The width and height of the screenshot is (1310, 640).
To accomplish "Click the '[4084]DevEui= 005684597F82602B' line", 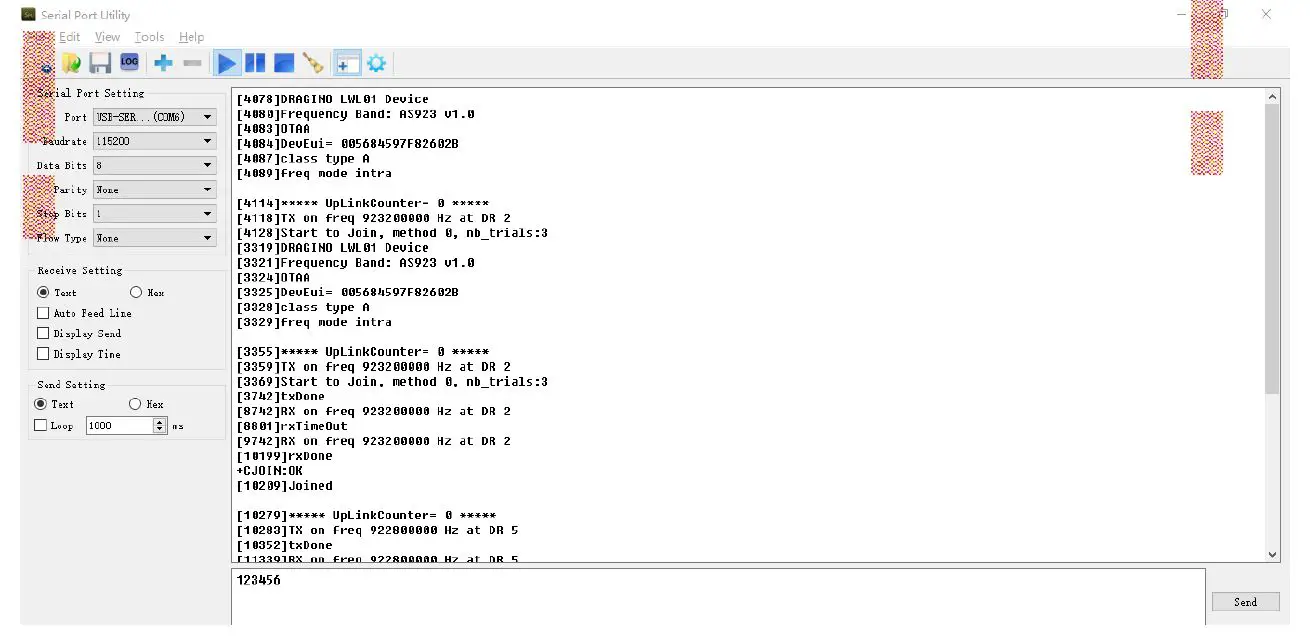I will (347, 144).
